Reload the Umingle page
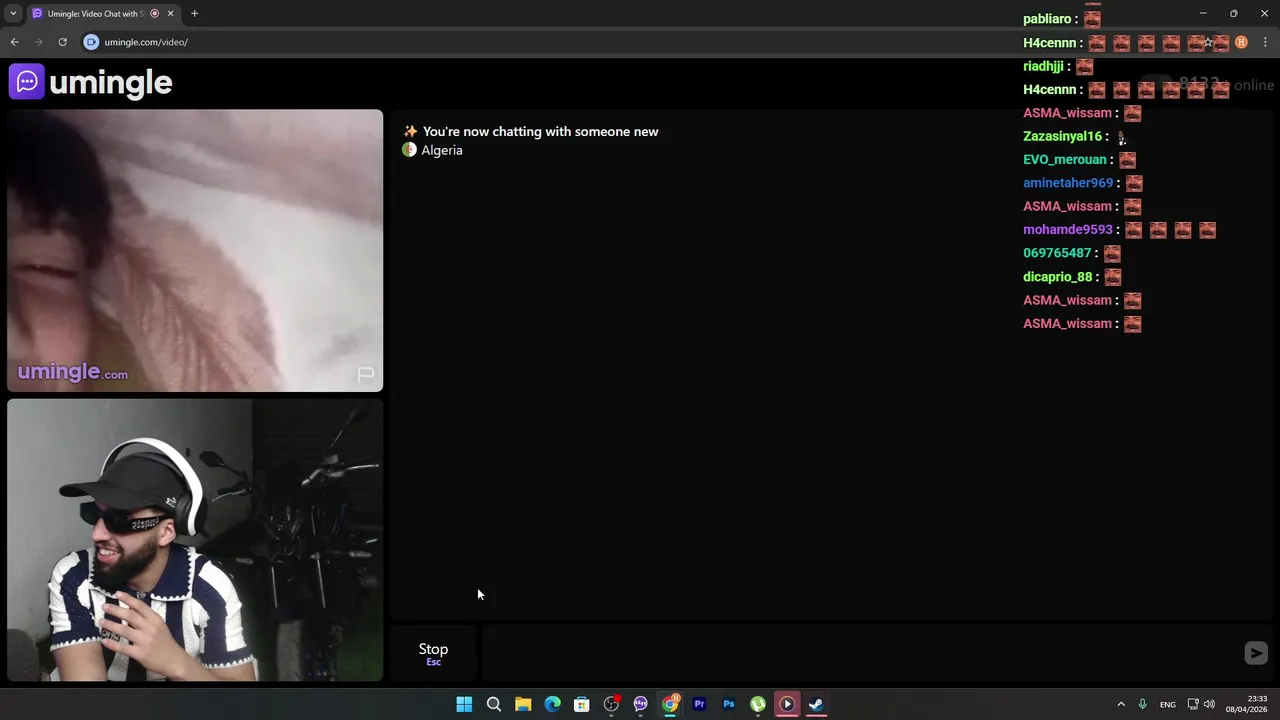 62,42
